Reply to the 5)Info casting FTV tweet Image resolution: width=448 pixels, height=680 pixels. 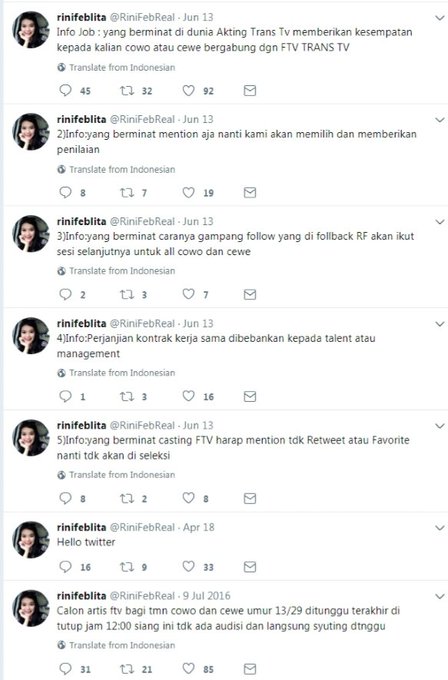point(65,498)
